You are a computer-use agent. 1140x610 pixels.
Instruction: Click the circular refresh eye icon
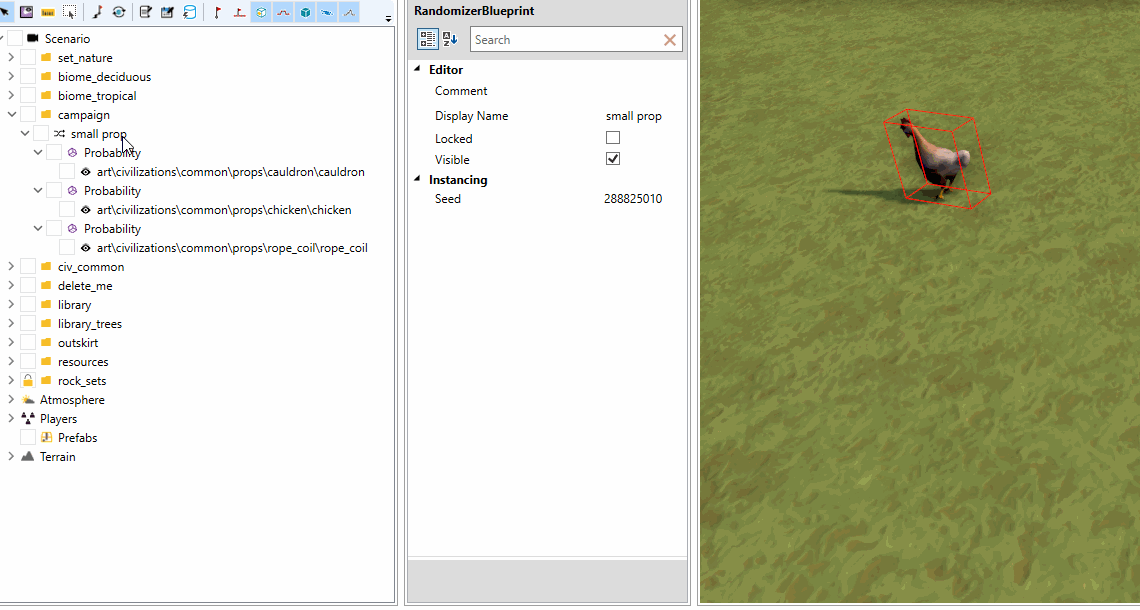(119, 12)
